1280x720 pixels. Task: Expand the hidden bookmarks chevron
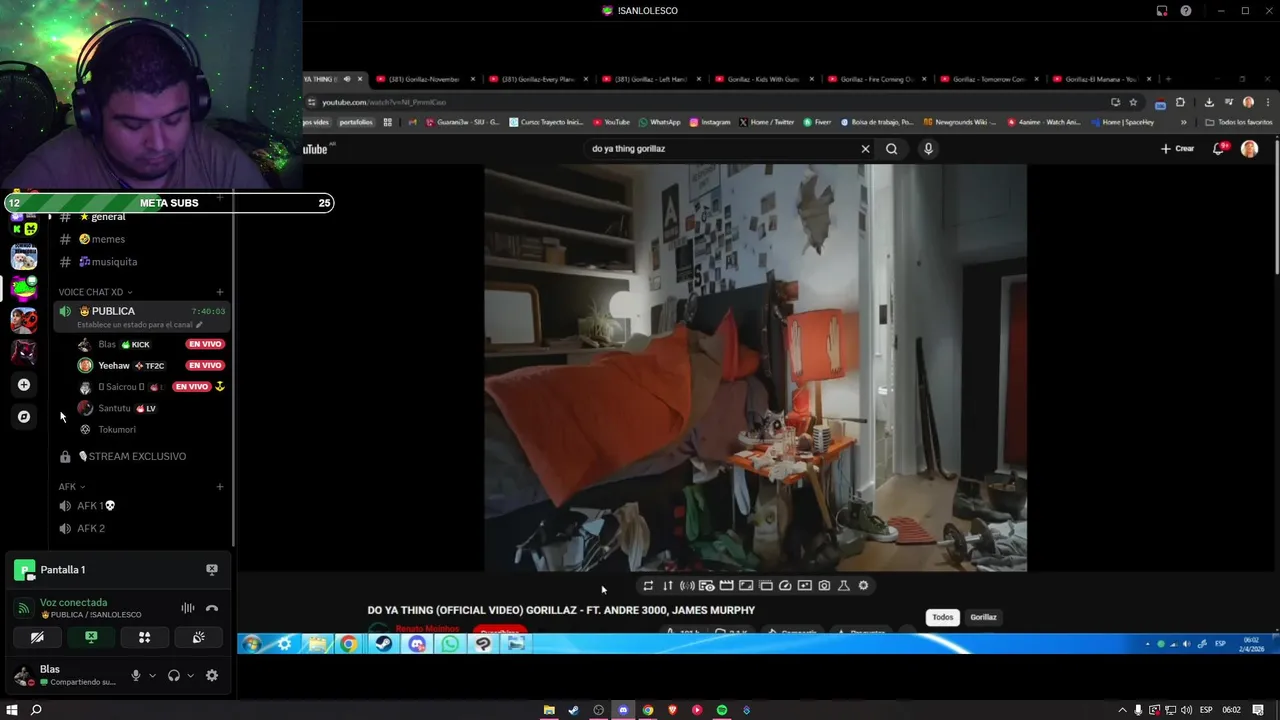(1184, 122)
